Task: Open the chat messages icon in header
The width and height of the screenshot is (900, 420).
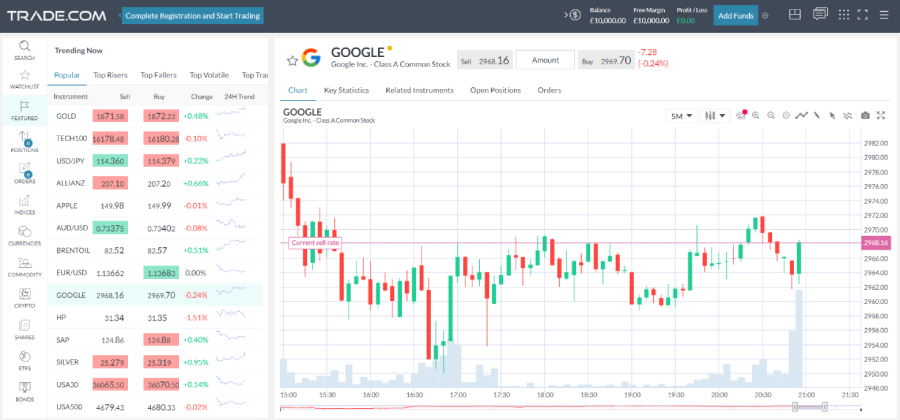Action: [820, 14]
